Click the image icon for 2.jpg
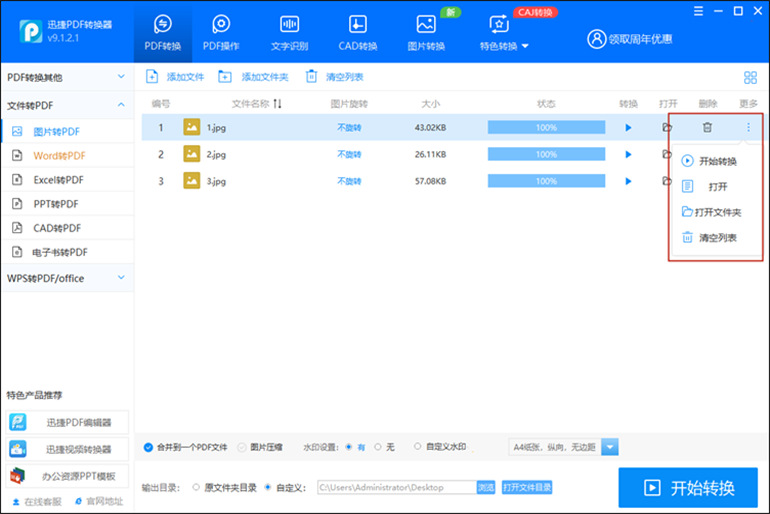This screenshot has height=514, width=770. pos(192,154)
